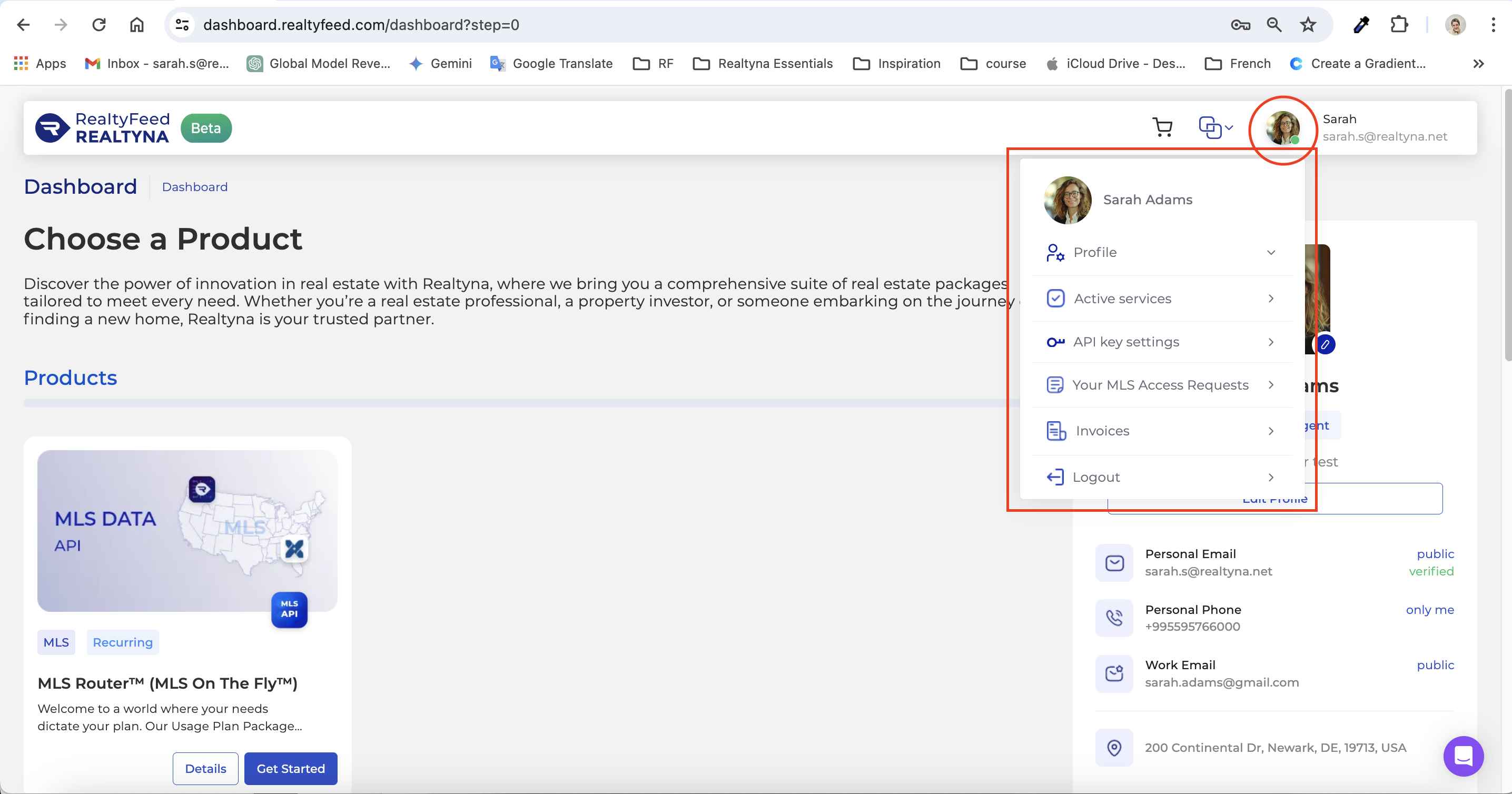Reload the page
This screenshot has height=794, width=1512.
[98, 25]
